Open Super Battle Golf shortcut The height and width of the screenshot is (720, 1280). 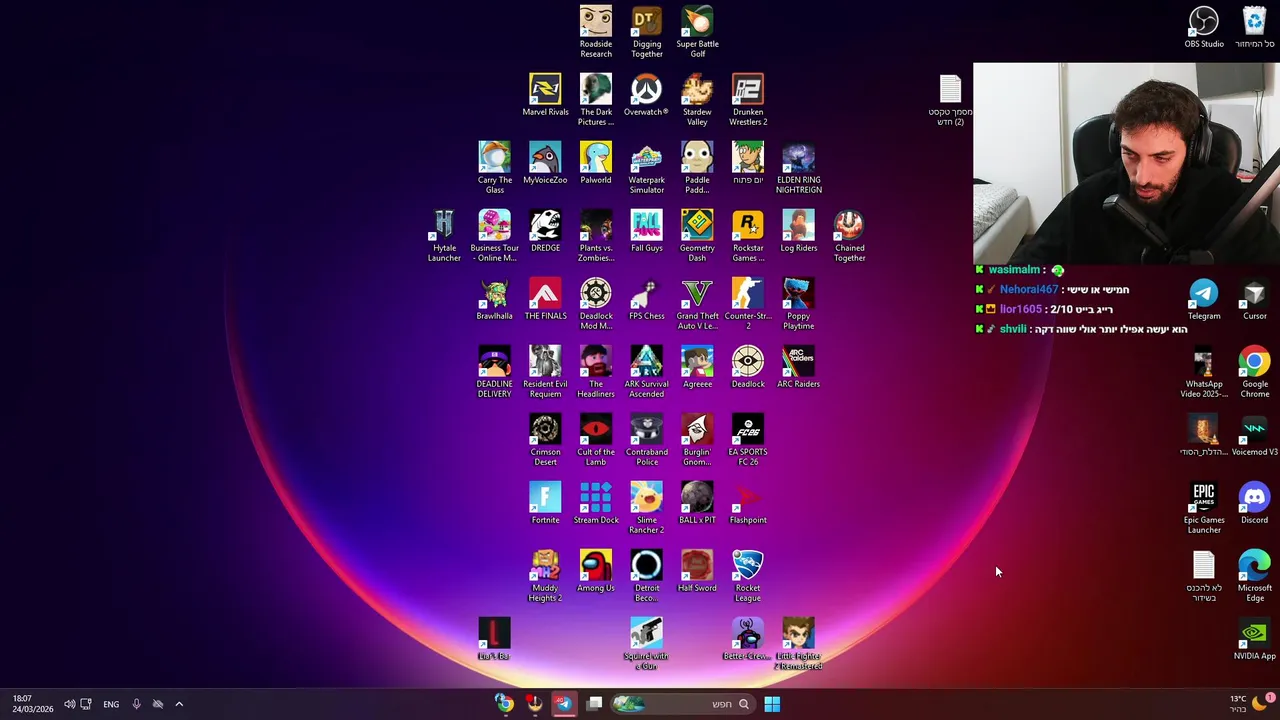tap(697, 32)
